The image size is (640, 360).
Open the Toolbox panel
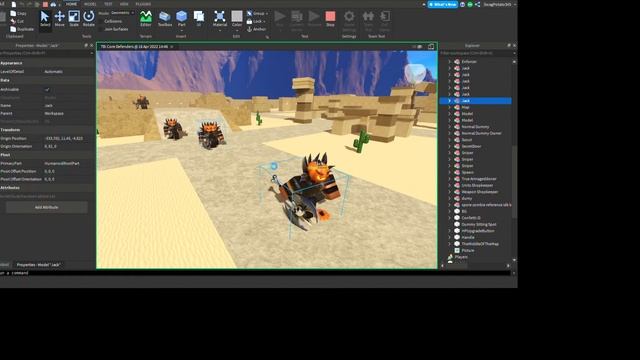coord(164,19)
